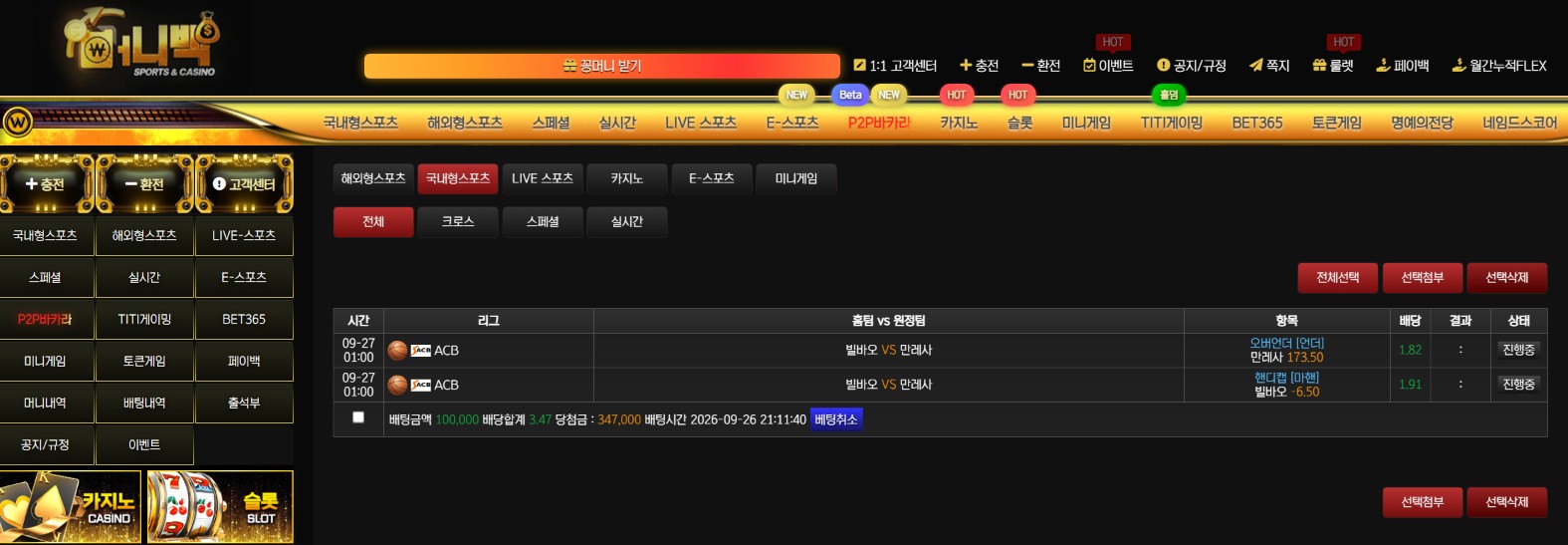The width and height of the screenshot is (1568, 545).
Task: Open sidebar 출석부 link
Action: pyautogui.click(x=244, y=403)
